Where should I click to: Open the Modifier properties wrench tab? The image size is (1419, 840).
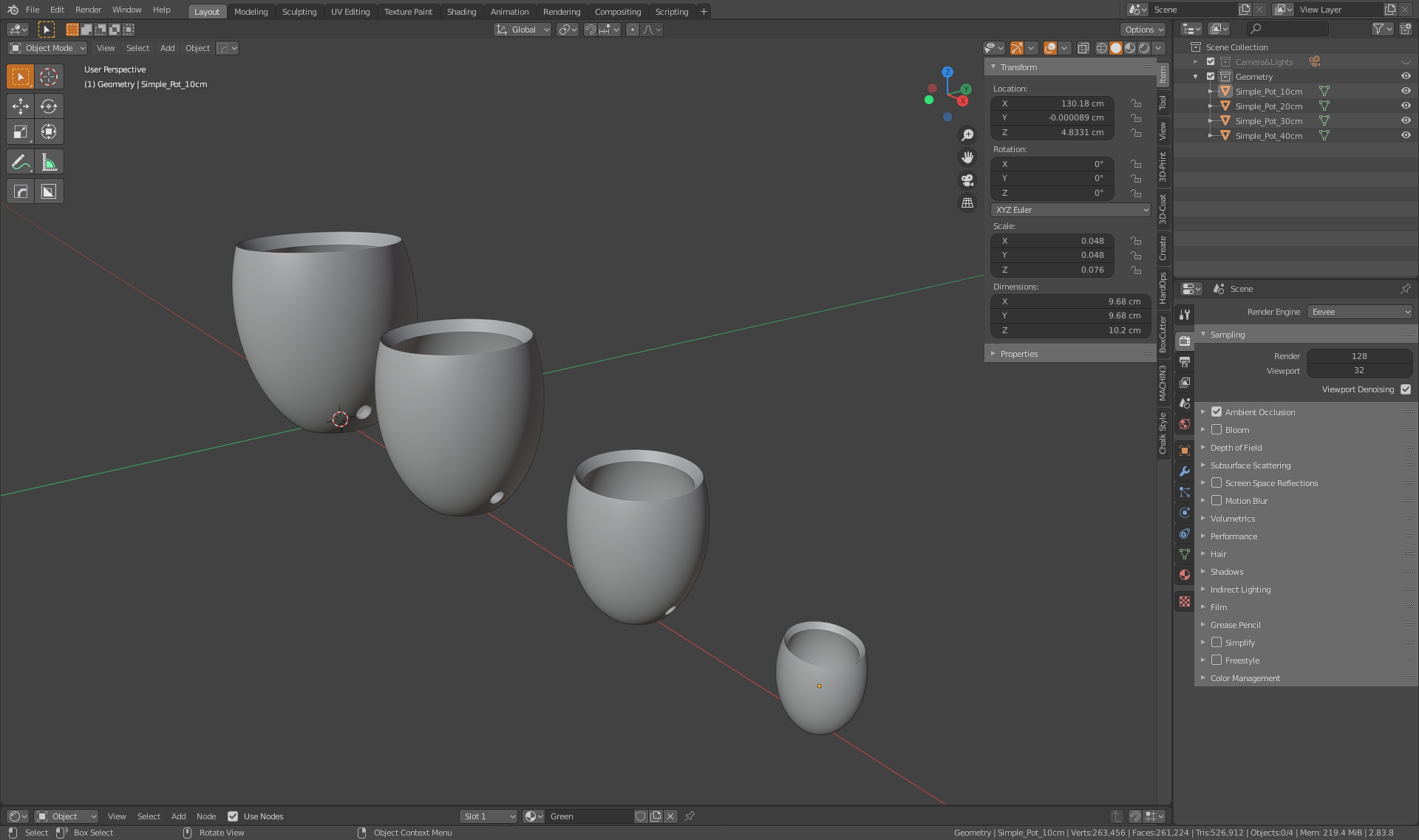pos(1185,471)
